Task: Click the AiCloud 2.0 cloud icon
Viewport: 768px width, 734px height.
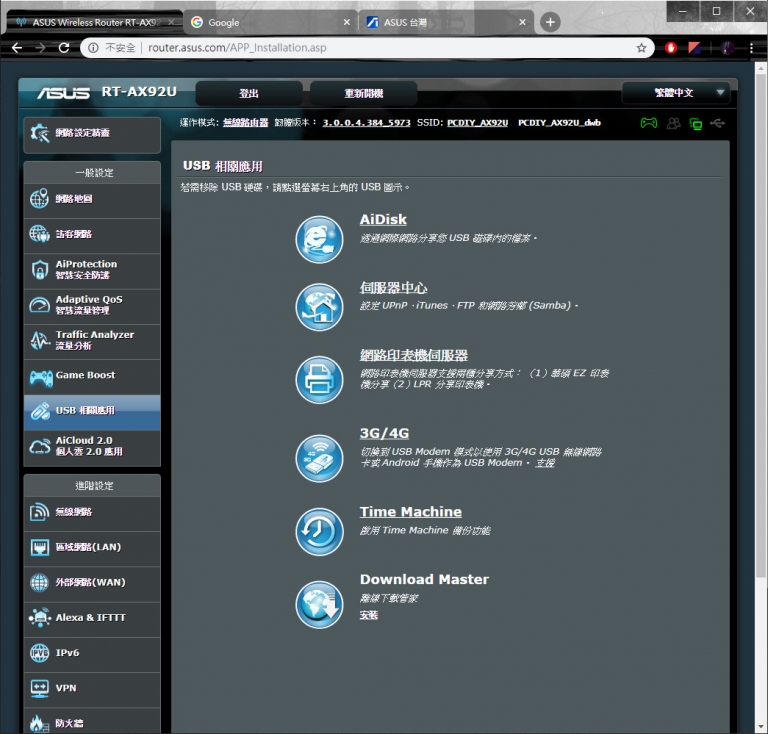Action: click(40, 446)
